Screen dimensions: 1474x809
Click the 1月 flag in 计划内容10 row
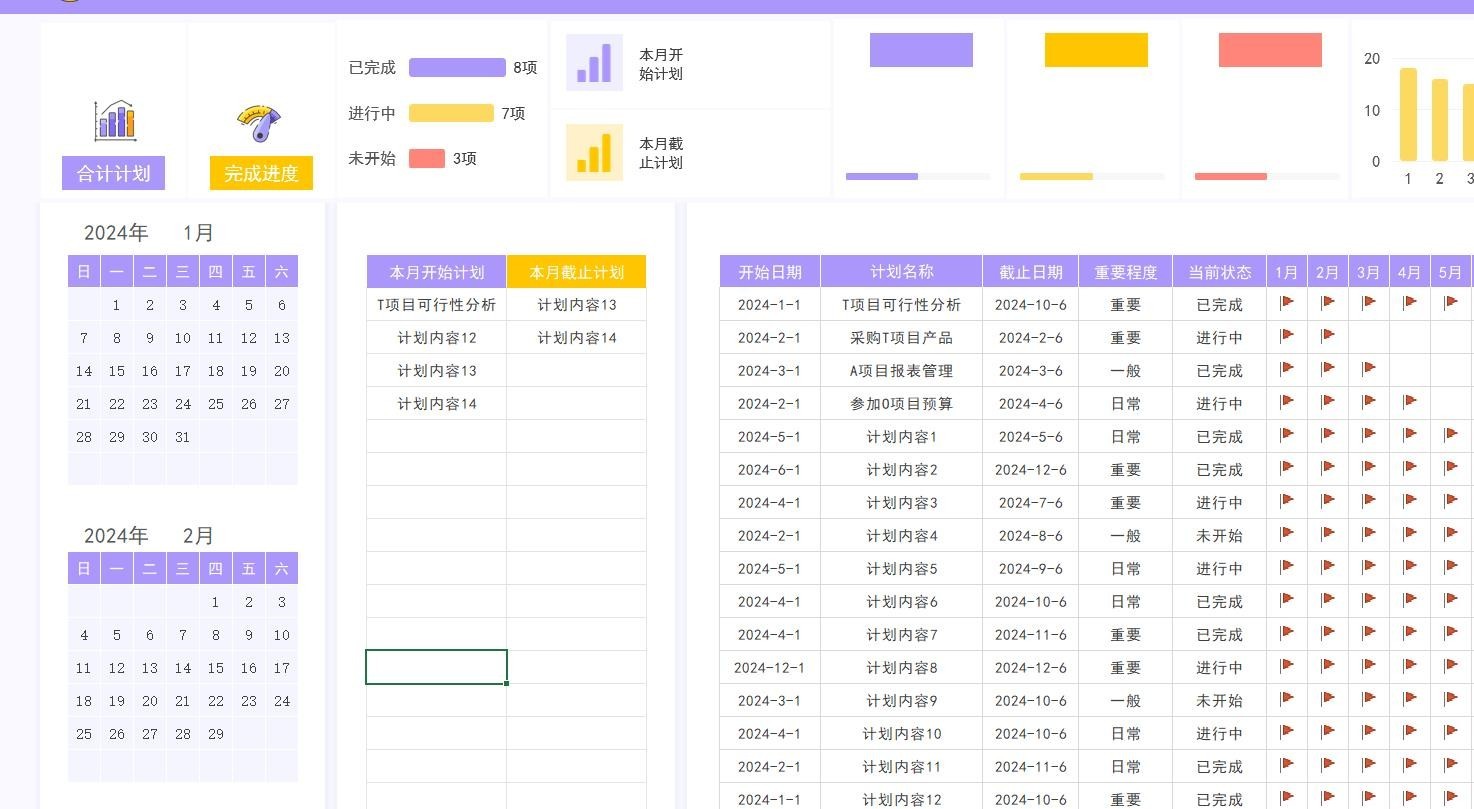click(x=1287, y=731)
